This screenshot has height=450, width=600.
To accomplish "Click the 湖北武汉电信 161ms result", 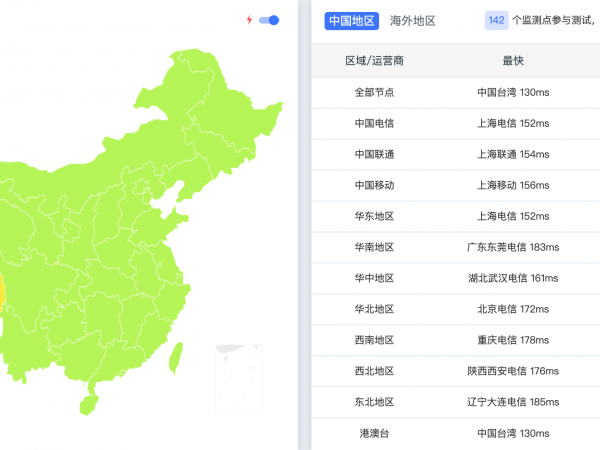I will click(513, 278).
